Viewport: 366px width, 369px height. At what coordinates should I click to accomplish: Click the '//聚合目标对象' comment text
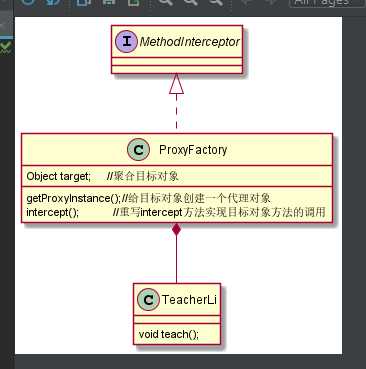point(143,176)
